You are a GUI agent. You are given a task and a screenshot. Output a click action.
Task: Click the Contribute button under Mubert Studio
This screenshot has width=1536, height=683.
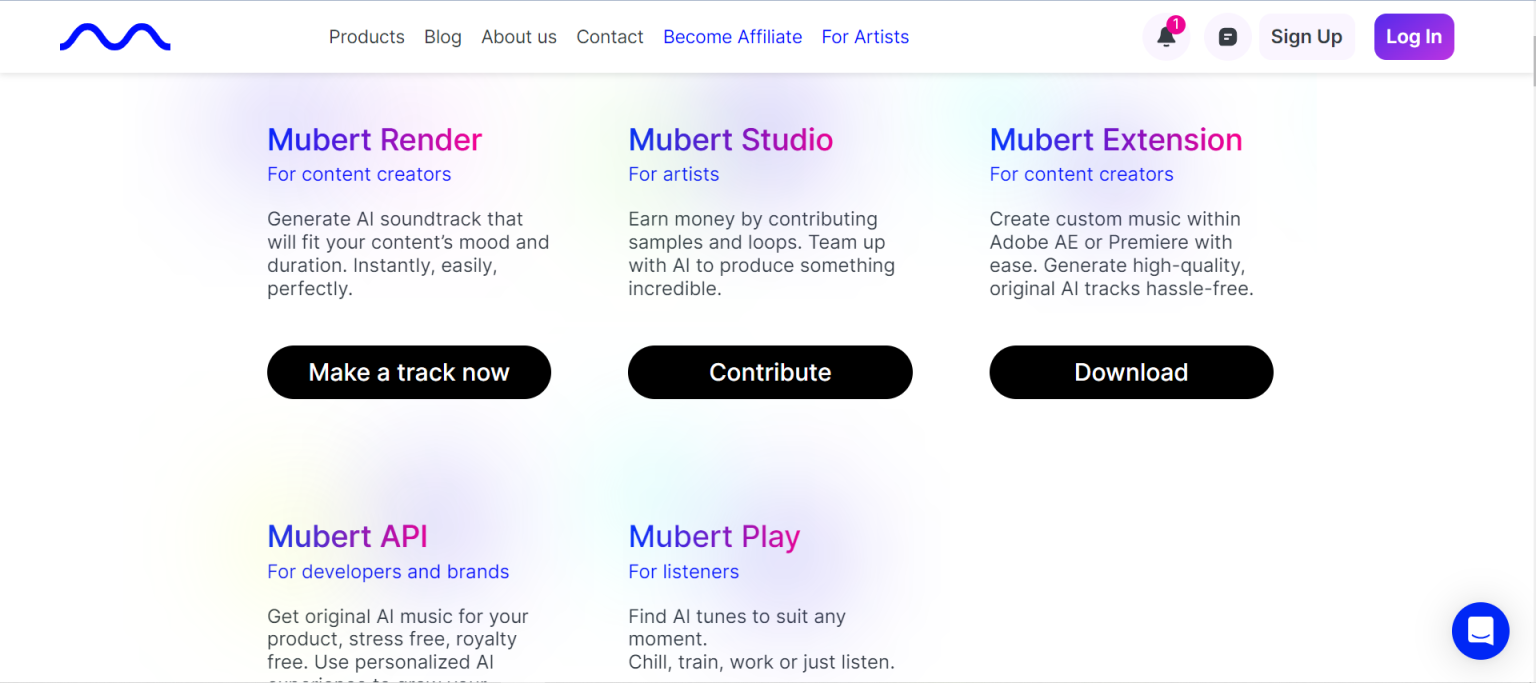pos(770,372)
